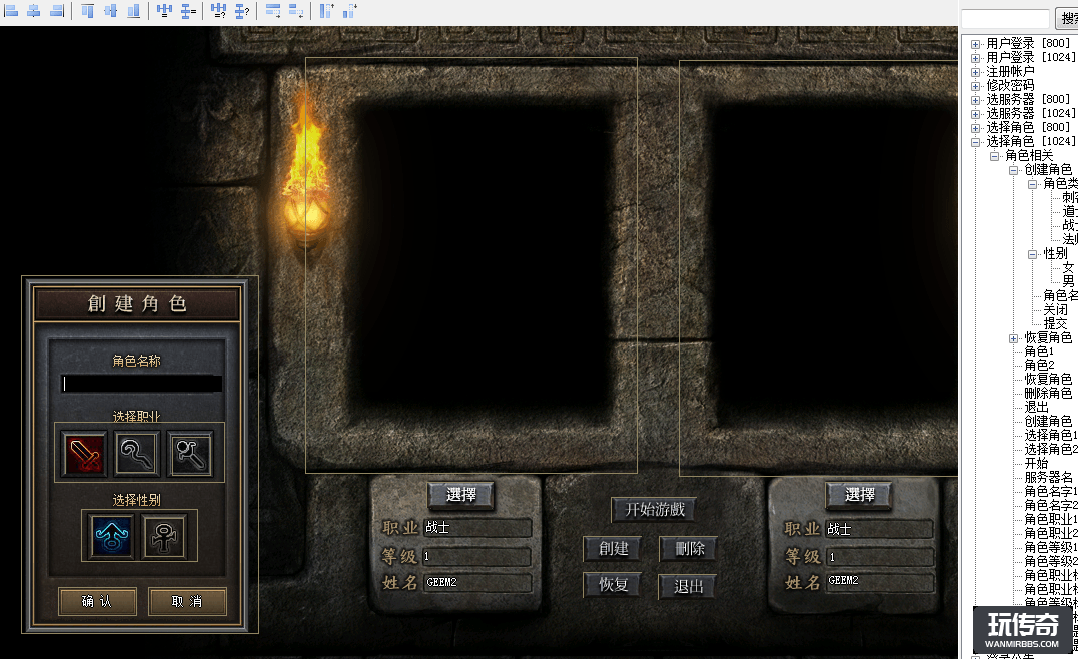Select the curved staff wizard class icon

click(x=138, y=454)
